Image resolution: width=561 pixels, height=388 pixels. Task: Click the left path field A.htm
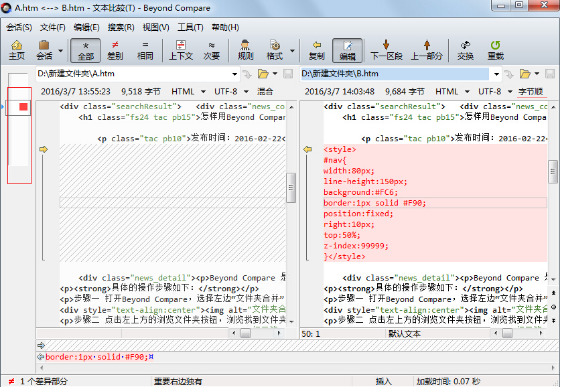[x=133, y=74]
